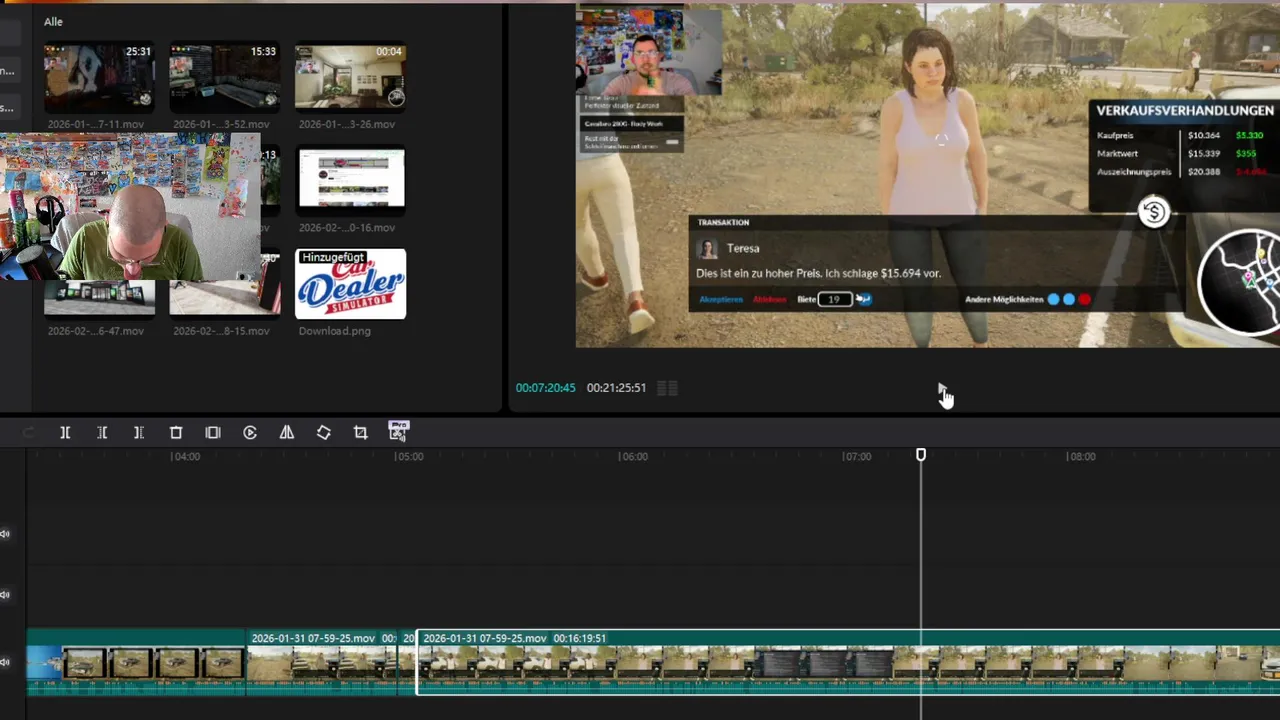
Task: Click file name 2026-02-...0-16.mov
Action: pos(347,227)
